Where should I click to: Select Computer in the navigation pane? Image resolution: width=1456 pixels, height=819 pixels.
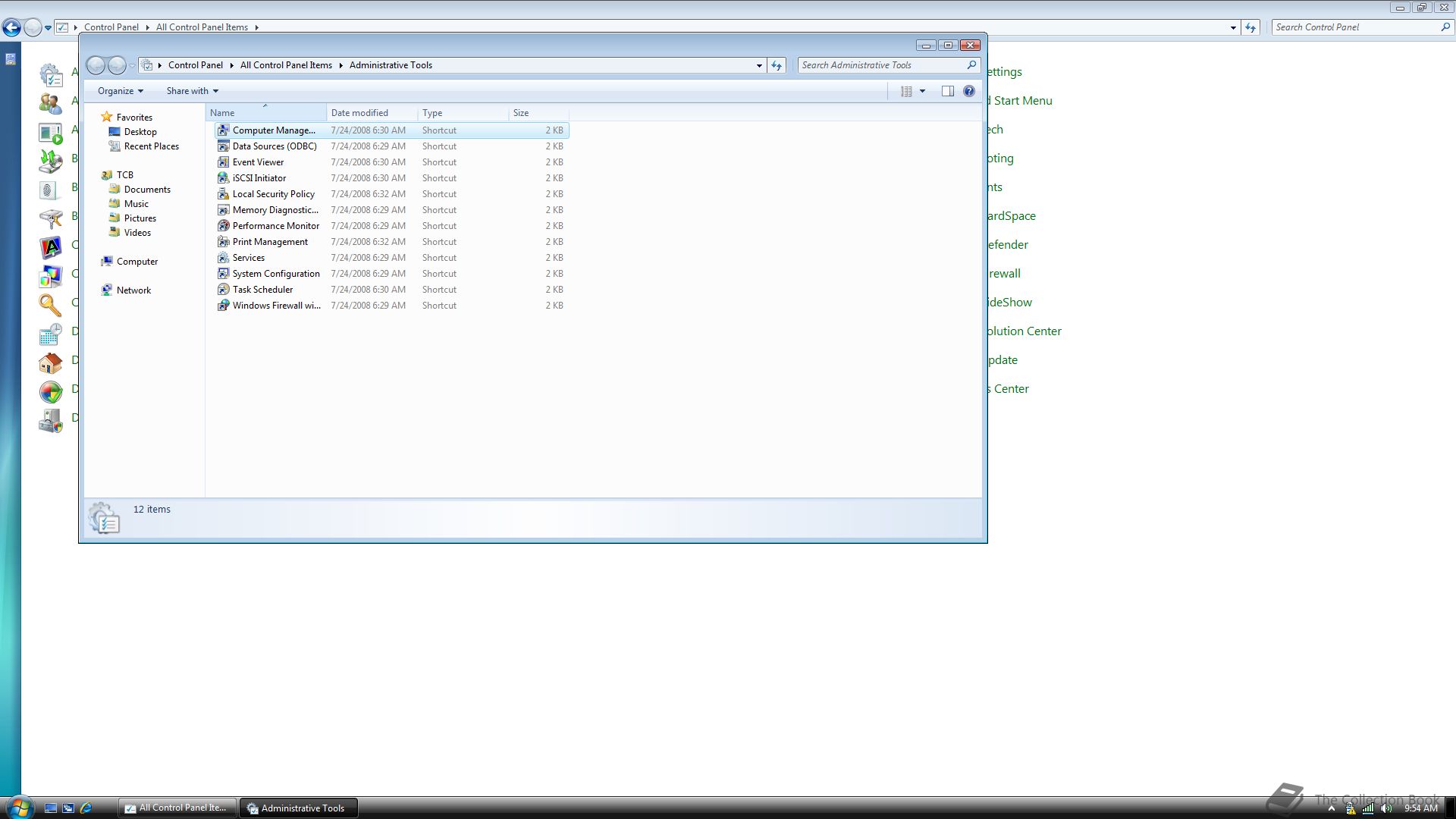(137, 262)
